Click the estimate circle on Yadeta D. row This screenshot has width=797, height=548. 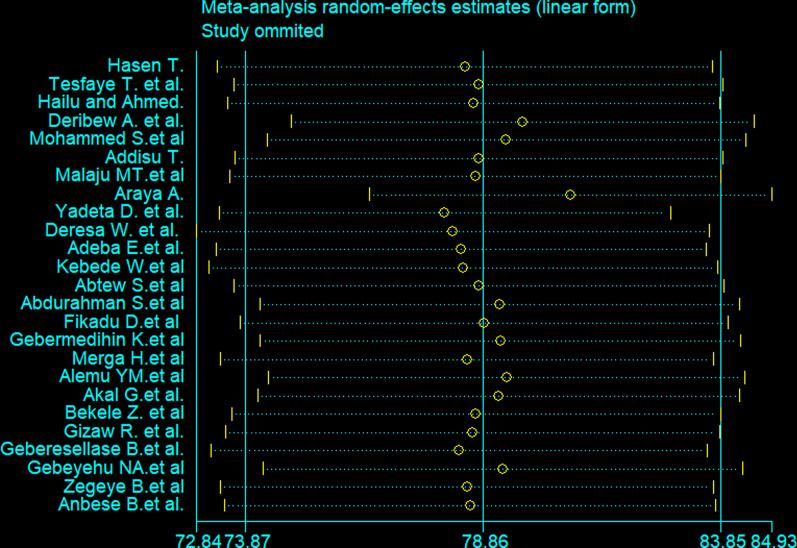pyautogui.click(x=444, y=212)
